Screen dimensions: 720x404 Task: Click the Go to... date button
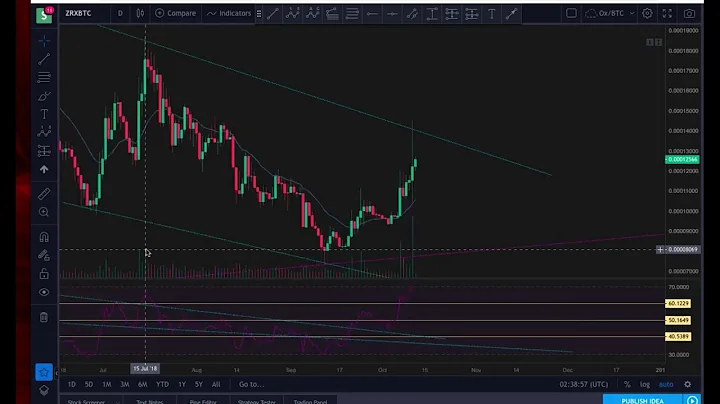pos(251,384)
